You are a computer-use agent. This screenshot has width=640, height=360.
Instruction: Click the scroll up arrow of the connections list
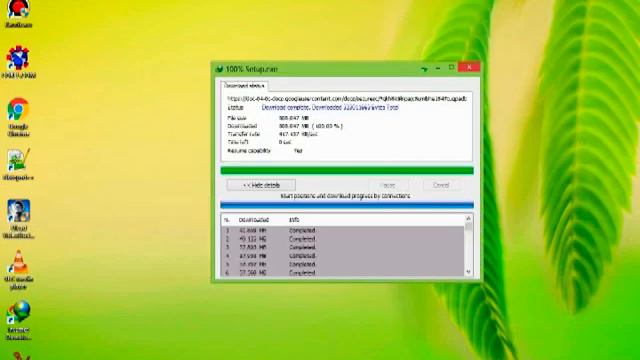468,219
